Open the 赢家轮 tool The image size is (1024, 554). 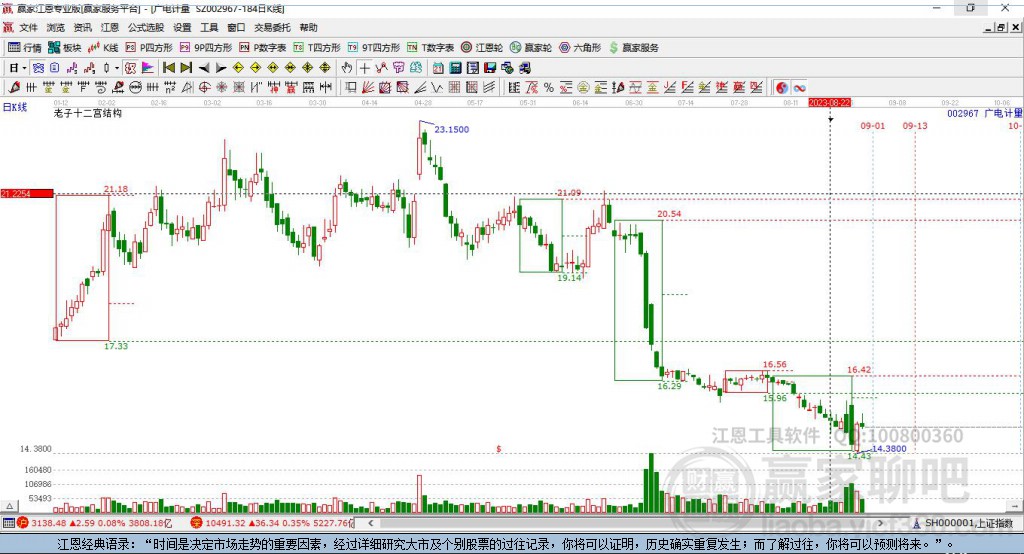pos(531,48)
